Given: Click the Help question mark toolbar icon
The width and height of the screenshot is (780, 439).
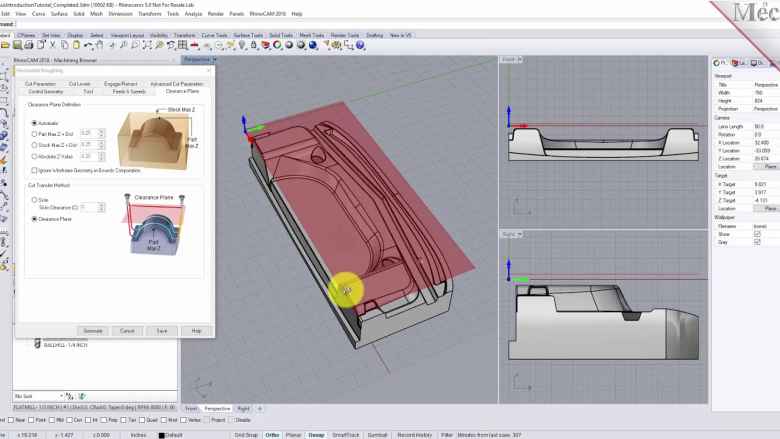Looking at the screenshot, I should coord(360,46).
